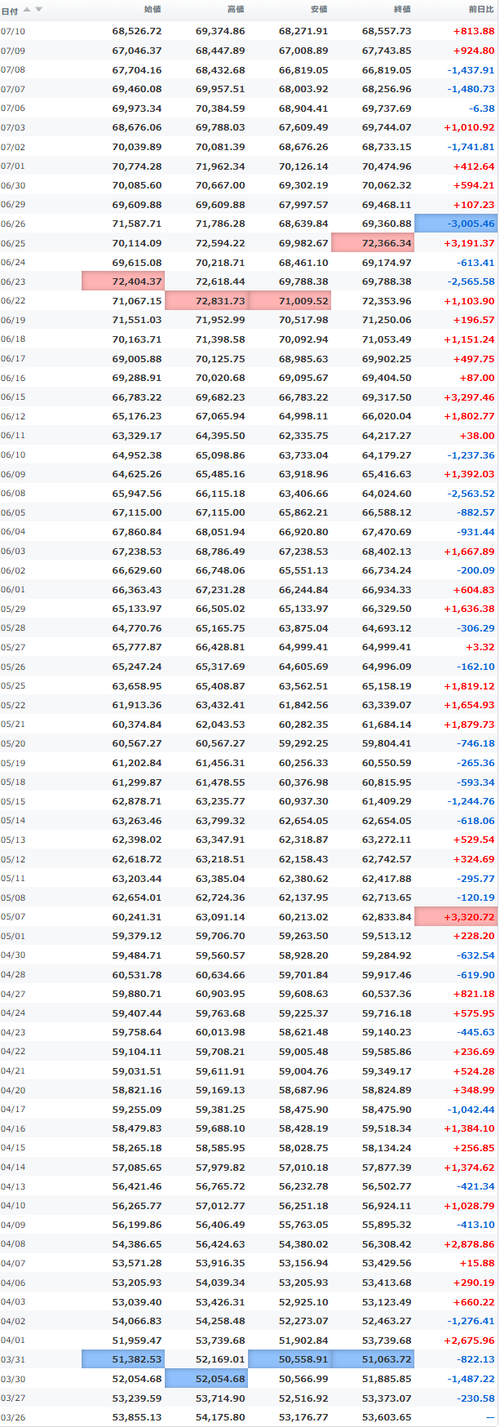Click the 前日比 column header
The width and height of the screenshot is (500, 1427).
[x=479, y=11]
